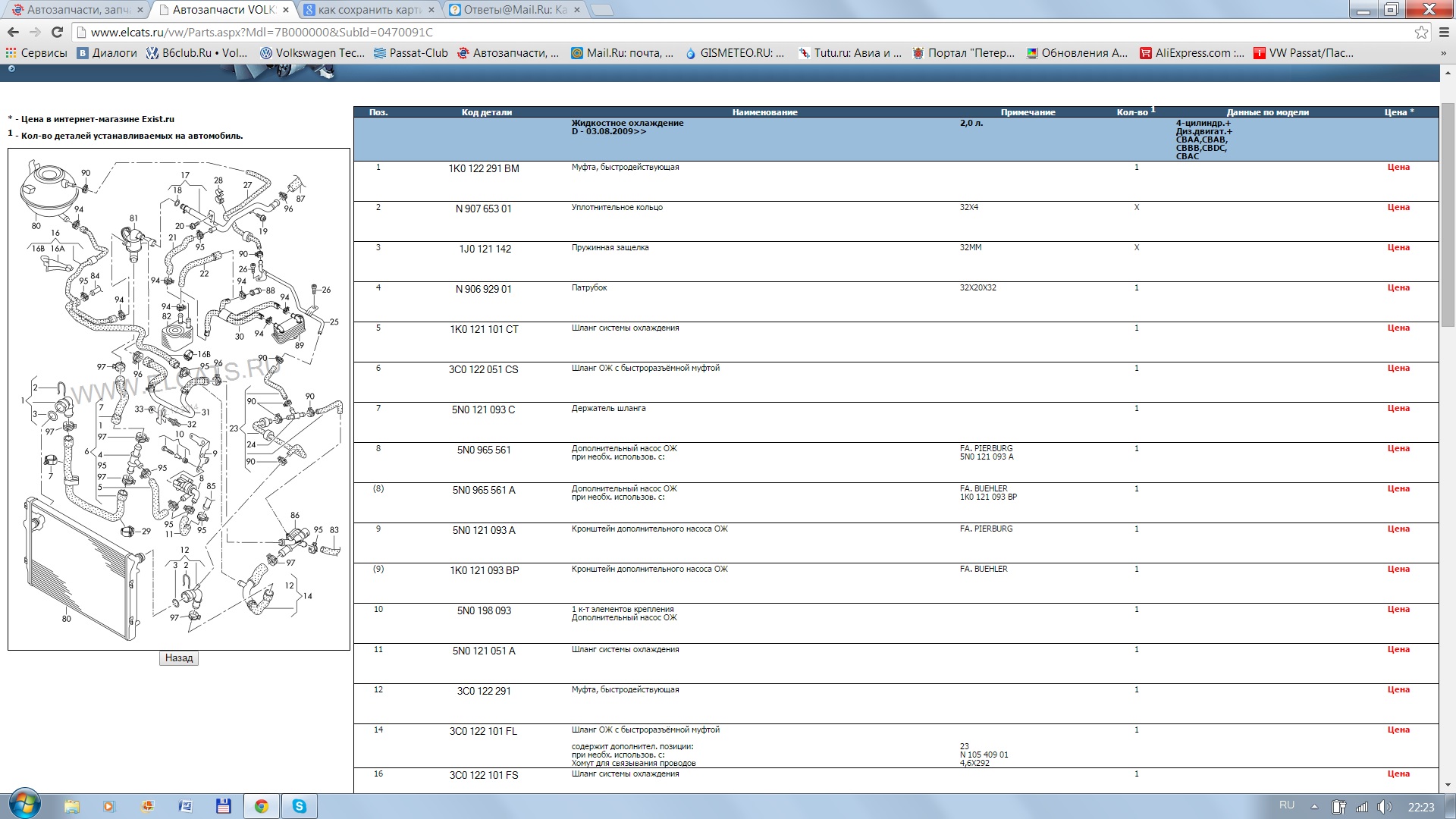Viewport: 1456px width, 819px height.
Task: Switch to the 'как сохранить' Google tab
Action: tap(369, 10)
